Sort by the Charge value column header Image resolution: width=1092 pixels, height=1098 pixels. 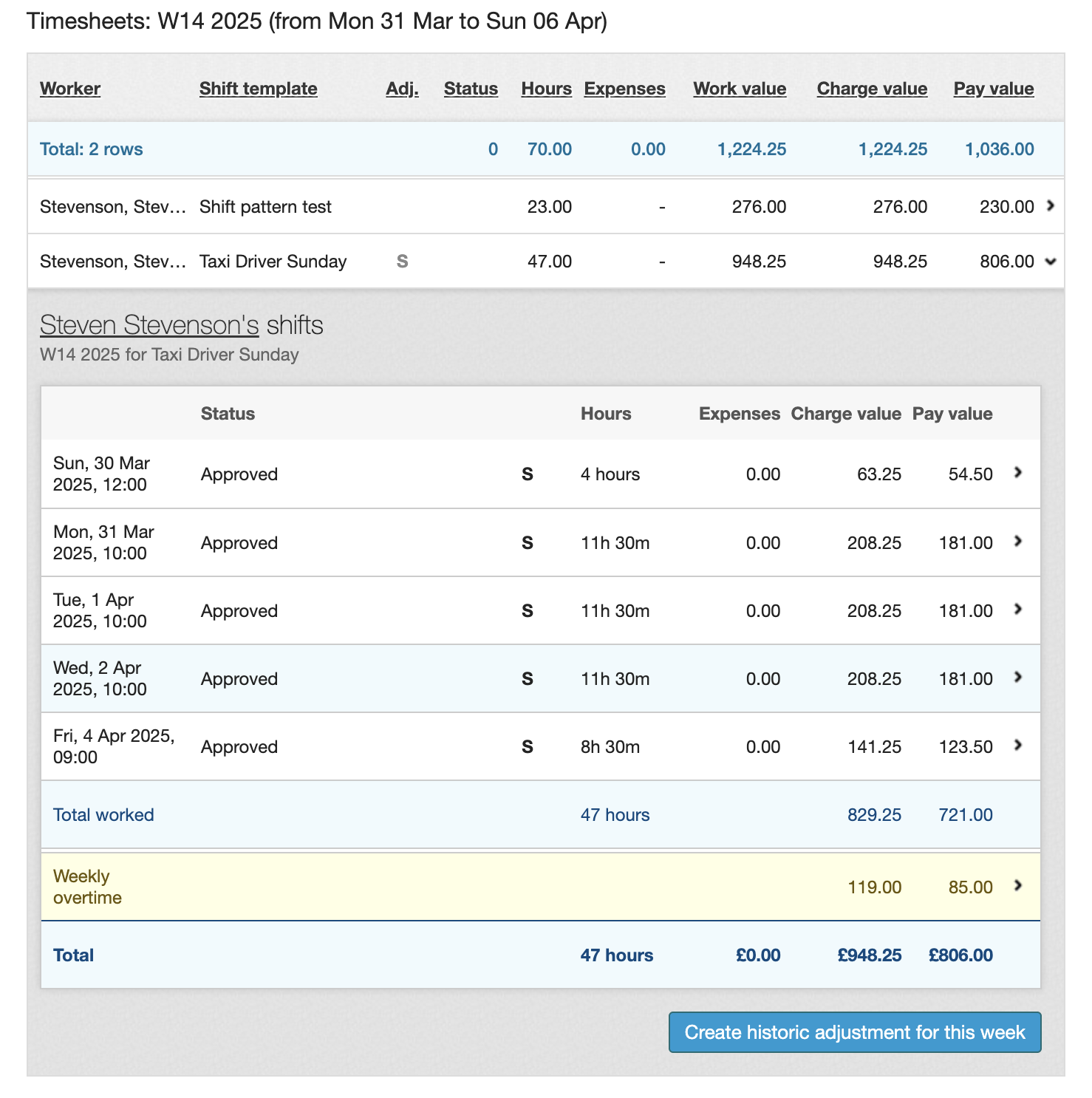coord(872,89)
